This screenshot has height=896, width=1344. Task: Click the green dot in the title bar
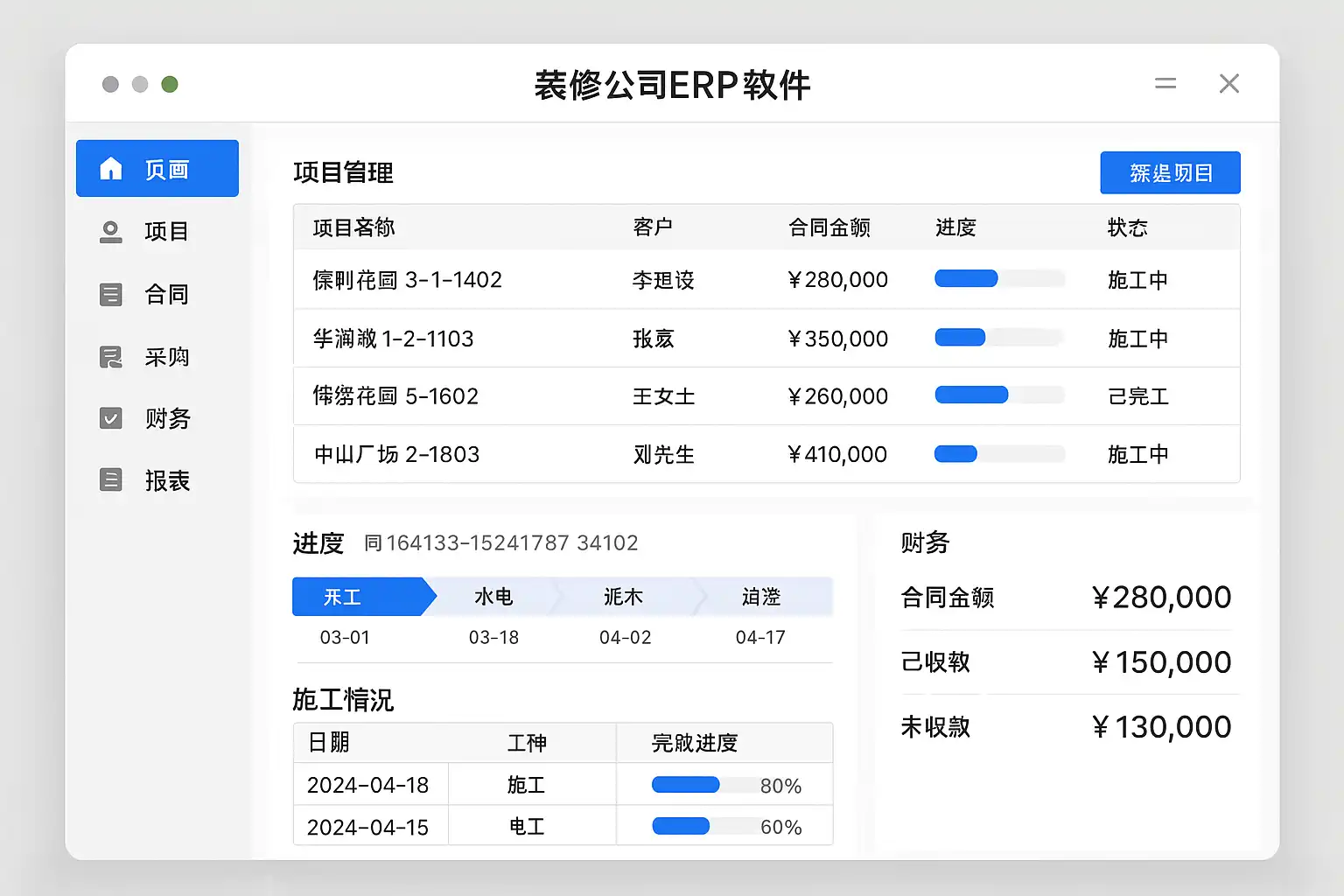point(170,84)
